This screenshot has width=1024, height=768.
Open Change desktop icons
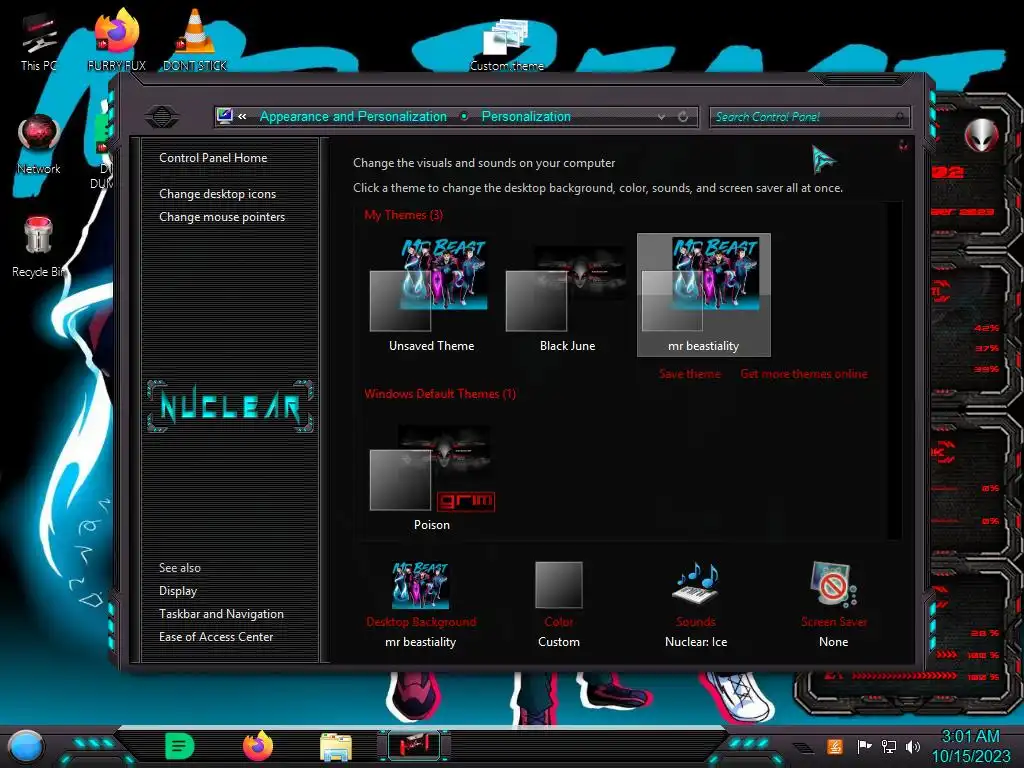pos(217,194)
